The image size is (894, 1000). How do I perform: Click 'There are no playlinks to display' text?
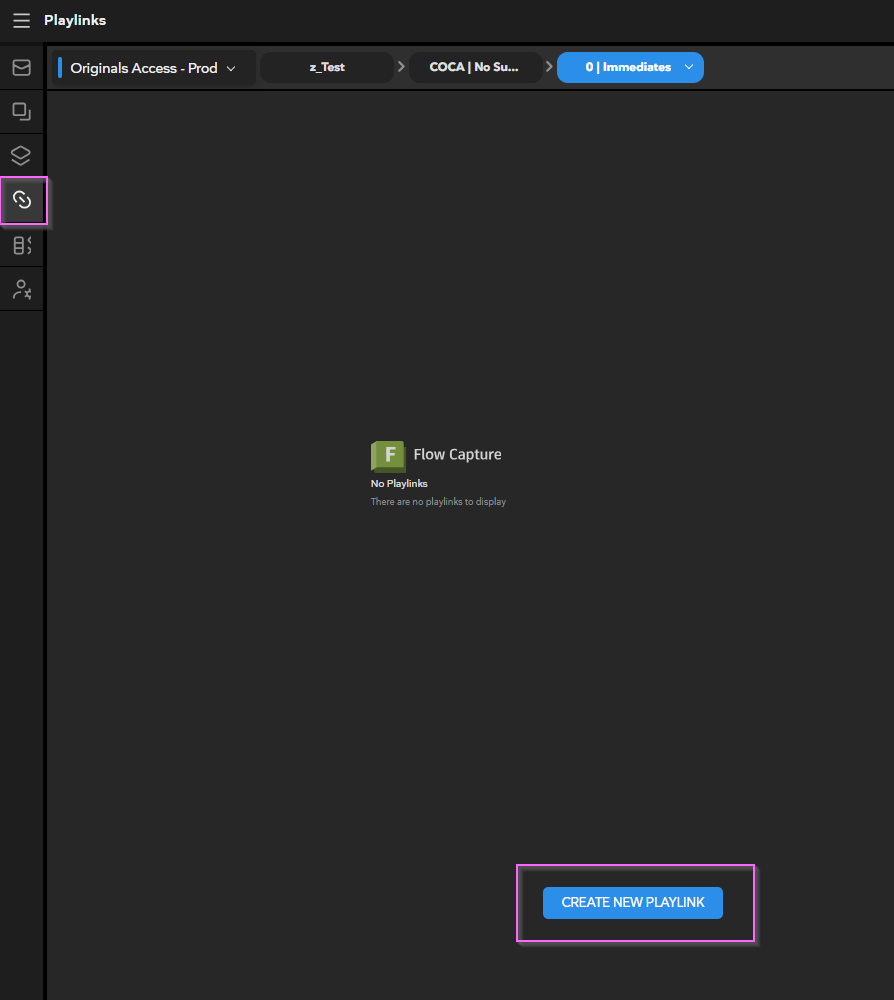[x=438, y=502]
